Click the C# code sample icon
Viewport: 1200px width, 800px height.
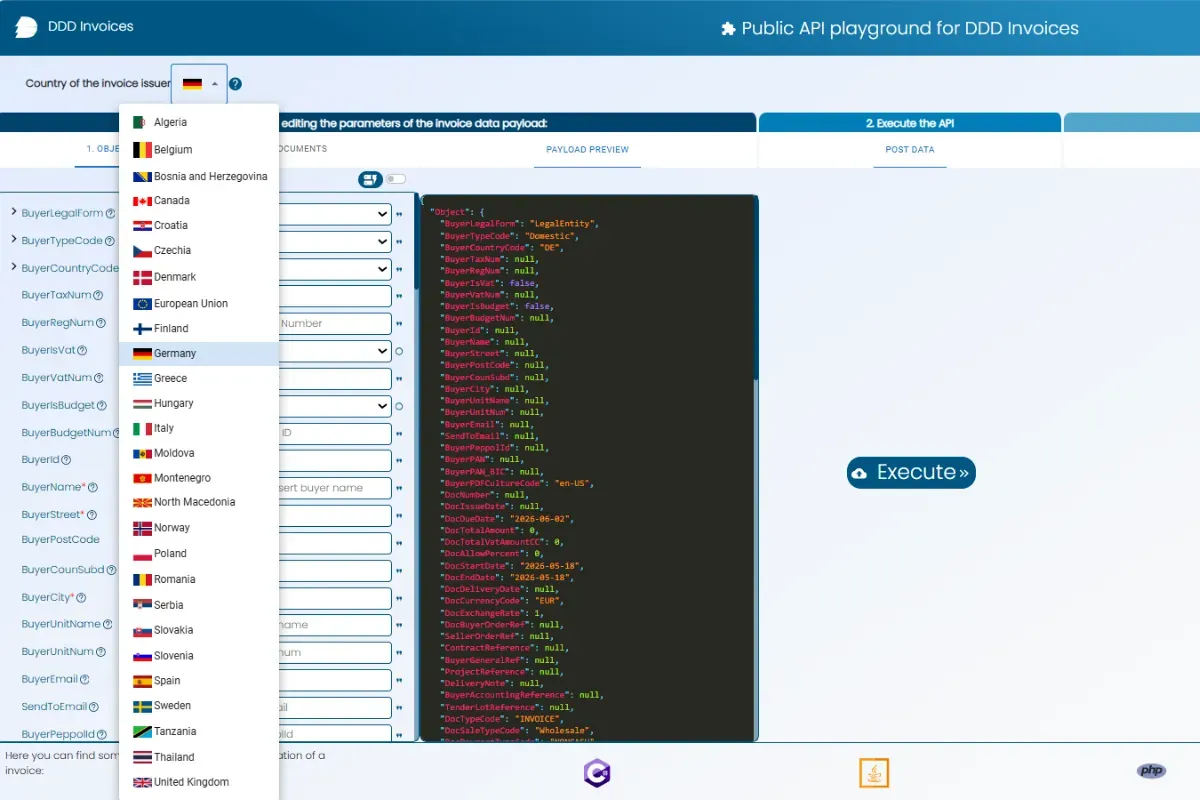point(597,772)
